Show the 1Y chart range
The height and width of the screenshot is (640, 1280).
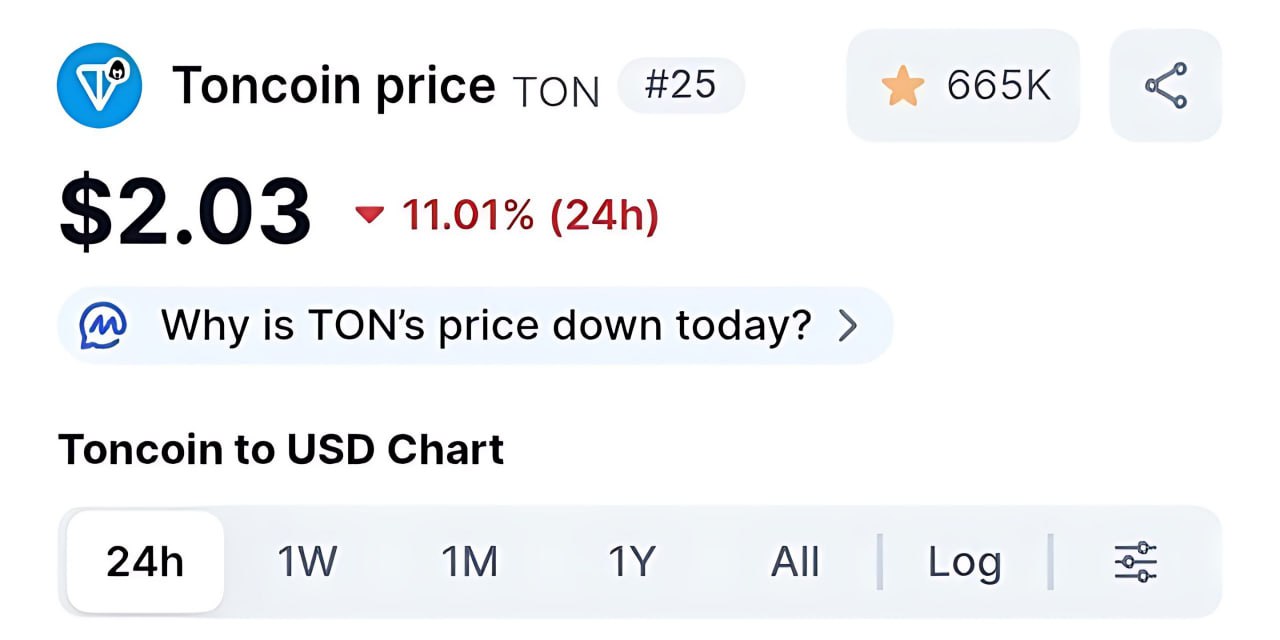pyautogui.click(x=631, y=562)
